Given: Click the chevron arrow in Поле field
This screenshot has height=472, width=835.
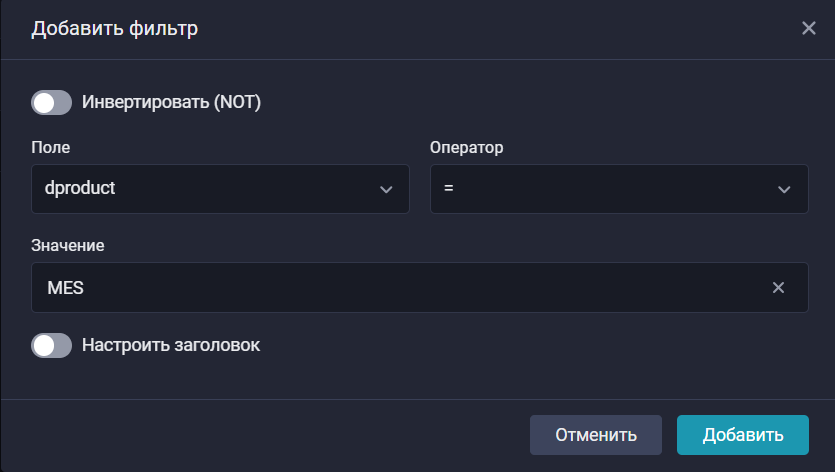Looking at the screenshot, I should (x=387, y=190).
